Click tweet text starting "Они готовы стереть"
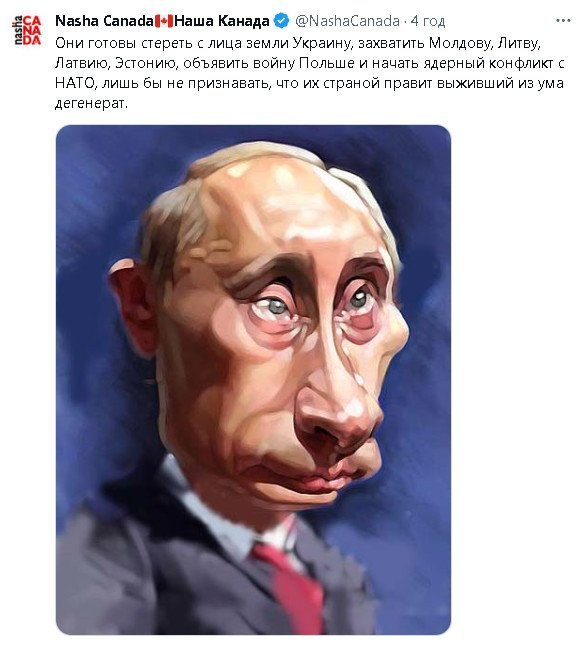The height and width of the screenshot is (645, 579). pos(309,73)
